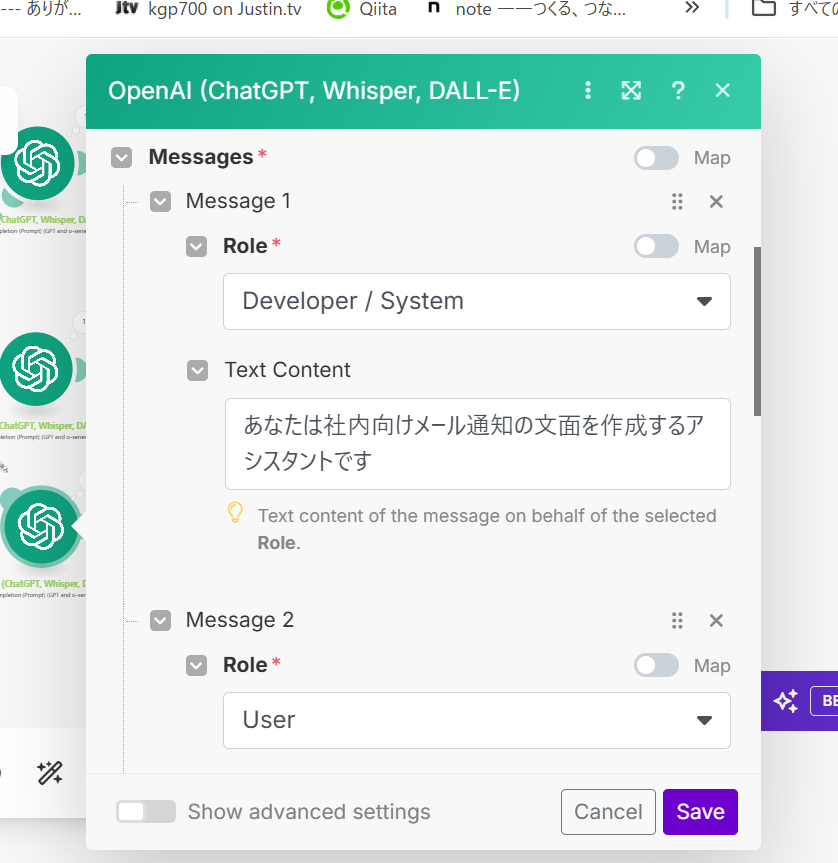Click the BETA badge button
Viewport: 838px width, 863px height.
coord(824,701)
